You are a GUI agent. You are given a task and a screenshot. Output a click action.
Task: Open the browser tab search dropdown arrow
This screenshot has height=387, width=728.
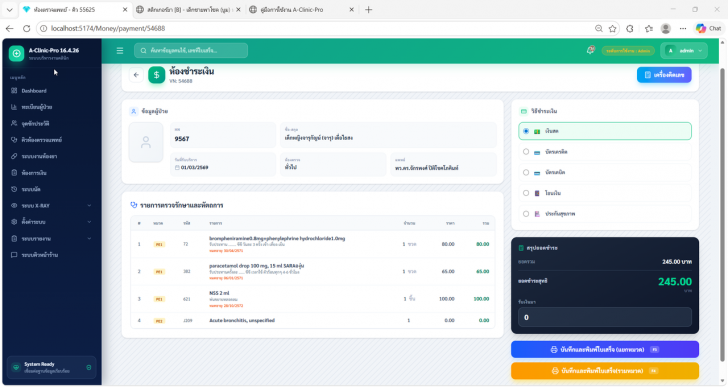click(9, 10)
